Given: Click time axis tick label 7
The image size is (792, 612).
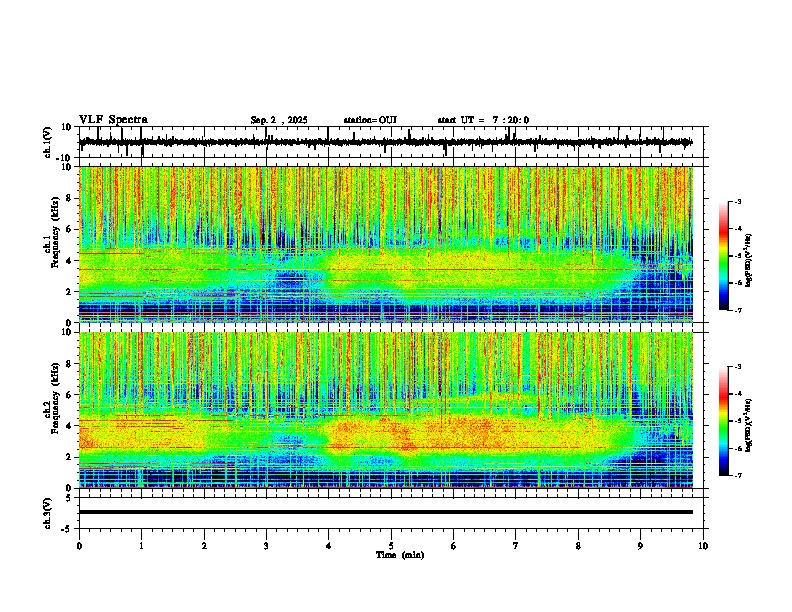Looking at the screenshot, I should click(516, 546).
